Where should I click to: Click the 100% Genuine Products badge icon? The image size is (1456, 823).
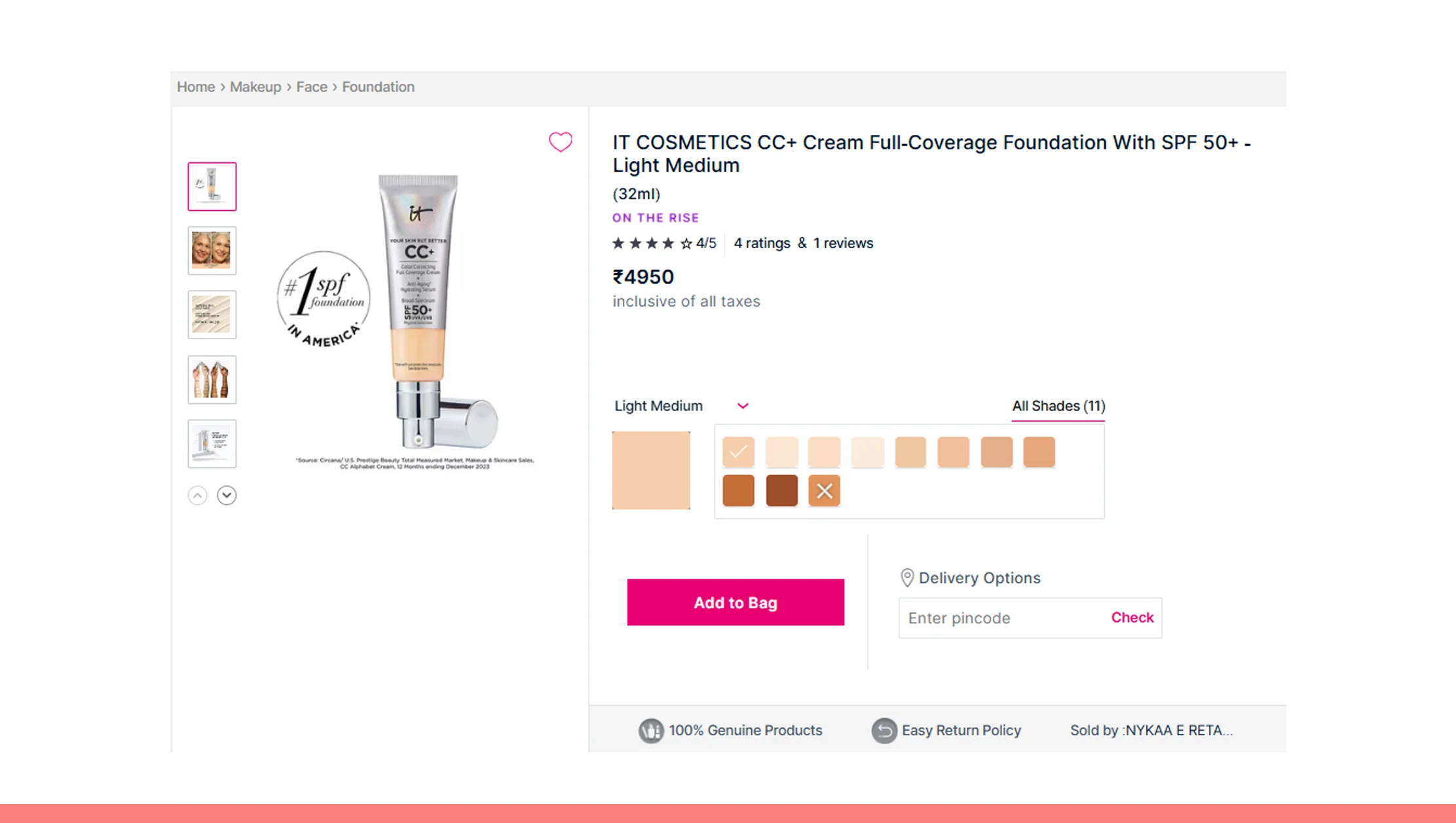(x=650, y=730)
